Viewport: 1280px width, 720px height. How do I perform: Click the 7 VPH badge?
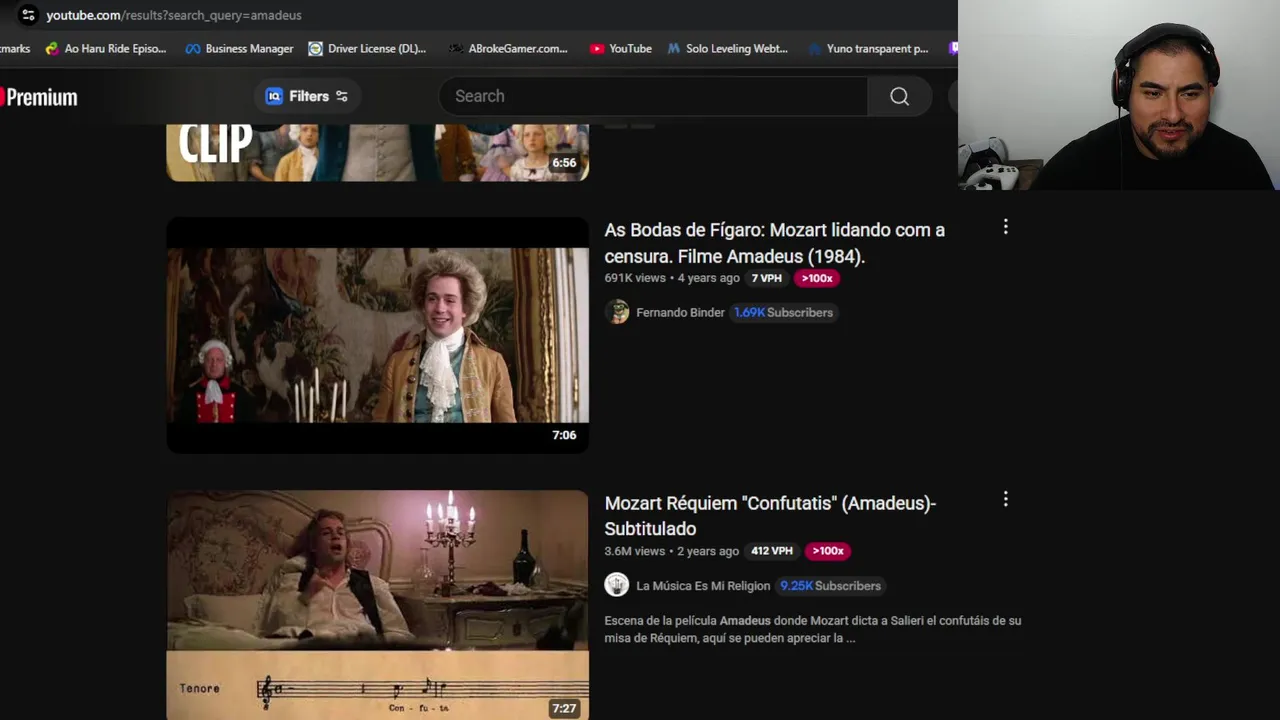click(x=767, y=278)
